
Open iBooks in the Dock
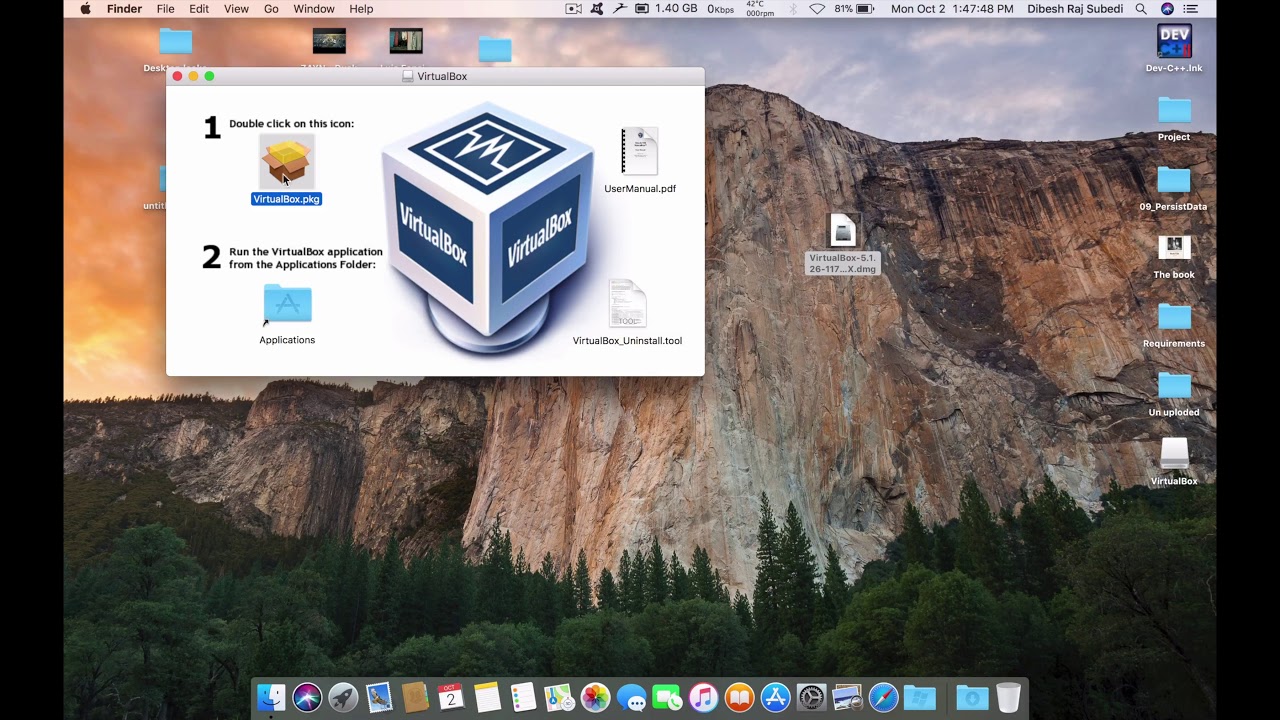pyautogui.click(x=739, y=697)
